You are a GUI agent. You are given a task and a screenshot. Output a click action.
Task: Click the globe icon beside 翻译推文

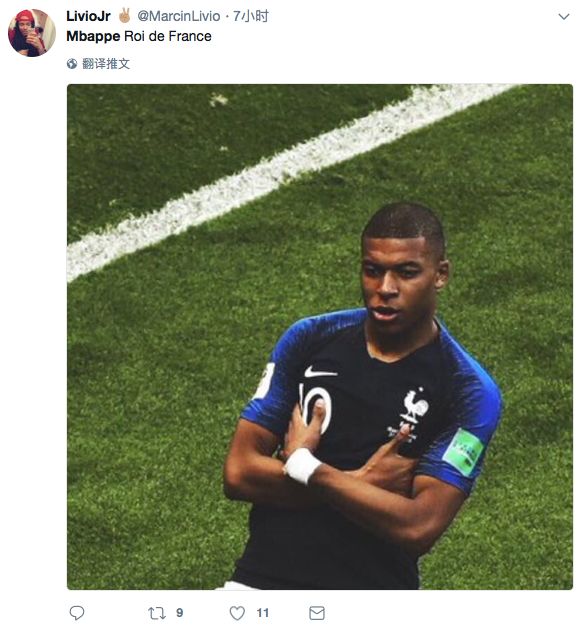pos(72,63)
